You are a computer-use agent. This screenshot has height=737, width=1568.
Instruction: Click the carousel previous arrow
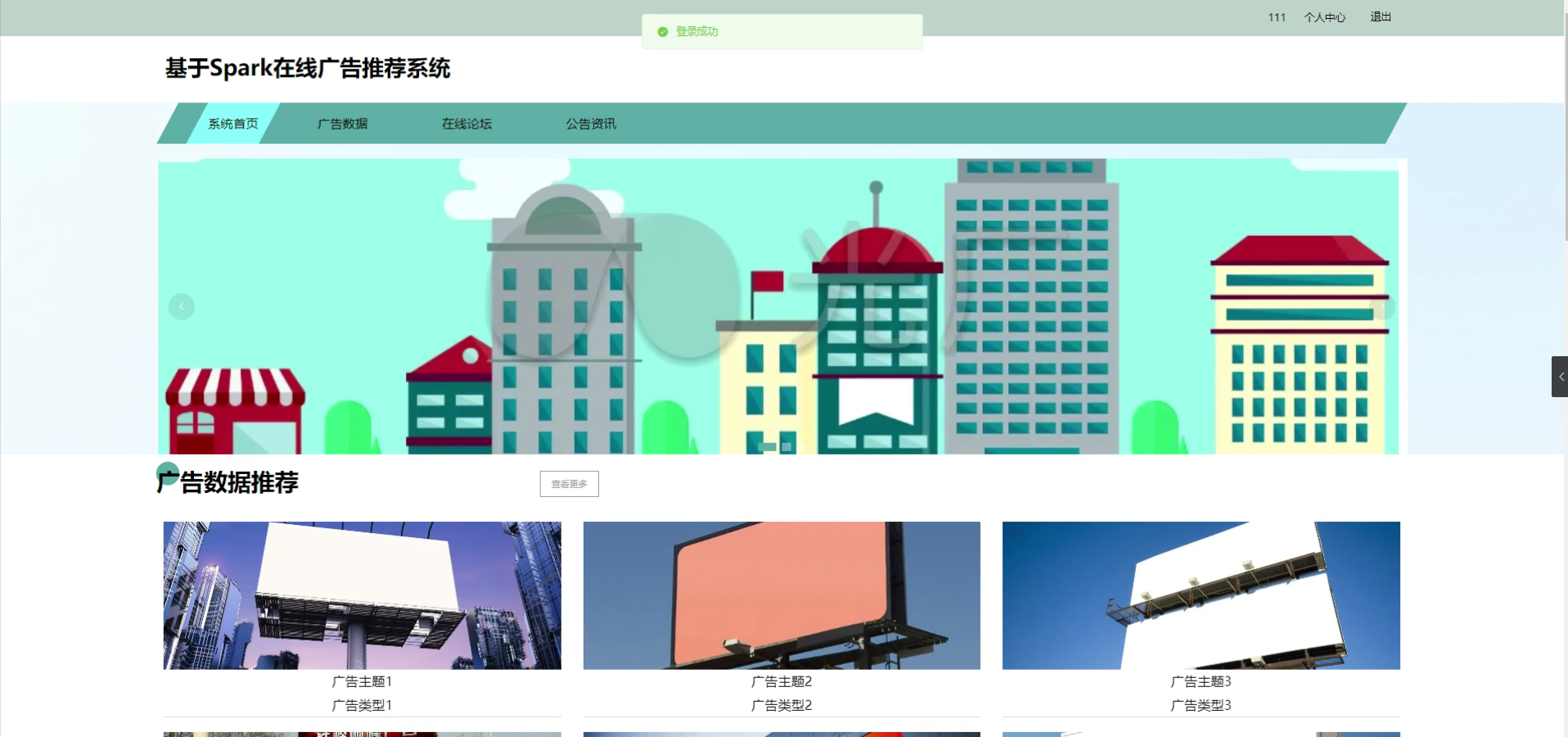pos(181,307)
